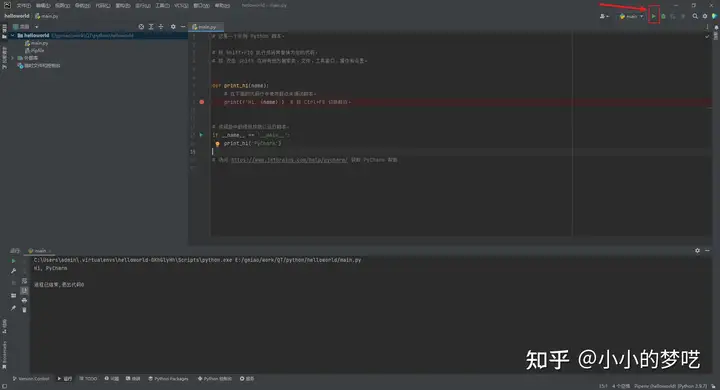The width and height of the screenshot is (720, 390).
Task: Open the Help menu
Action: [222, 6]
